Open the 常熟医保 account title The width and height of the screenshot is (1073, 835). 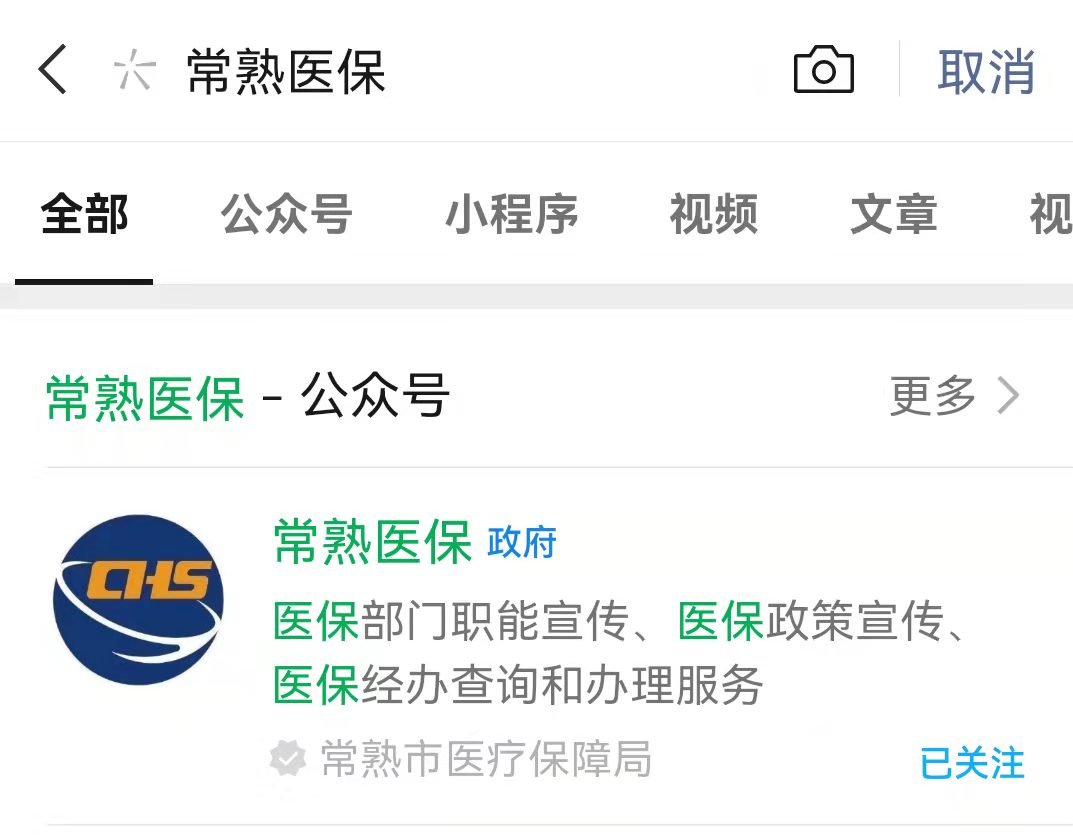pyautogui.click(x=372, y=542)
